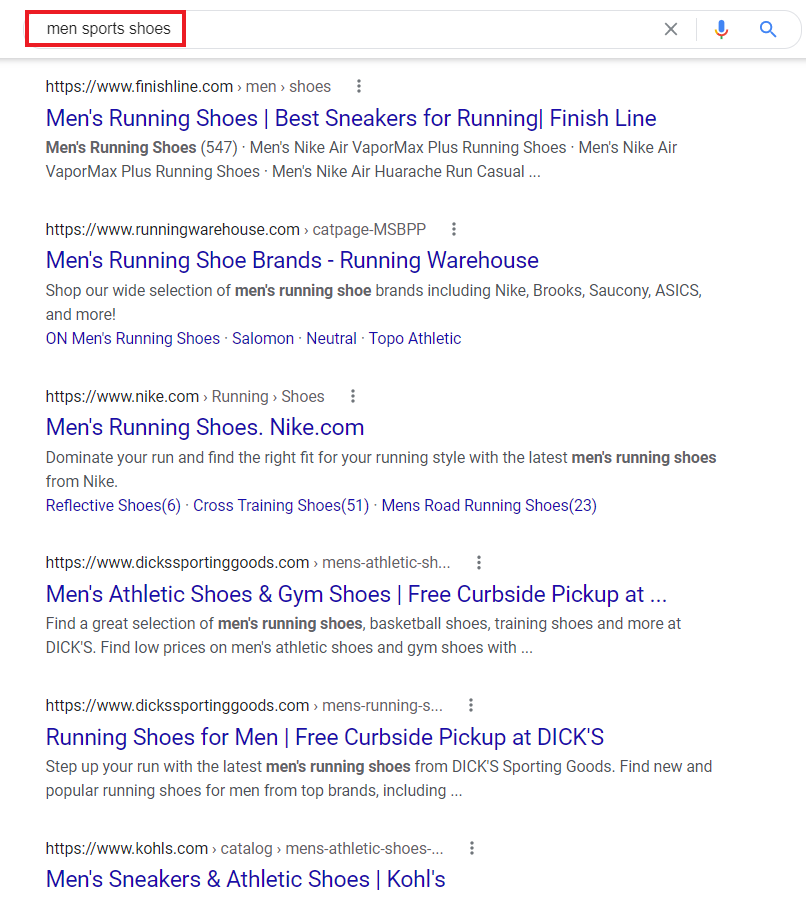This screenshot has height=897, width=806.
Task: Open three-dot menu beside kohls.com result
Action: pos(472,848)
